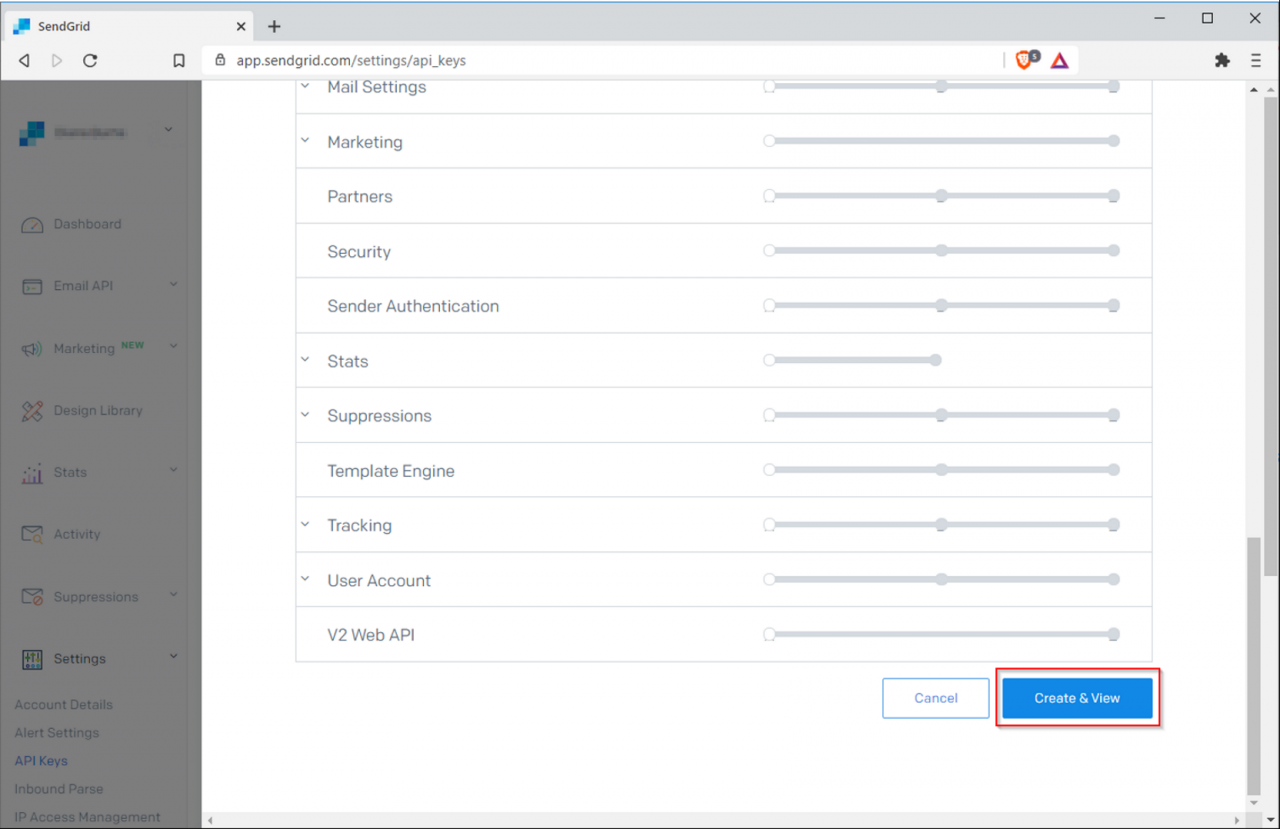
Task: Open API Keys settings link
Action: pos(41,760)
